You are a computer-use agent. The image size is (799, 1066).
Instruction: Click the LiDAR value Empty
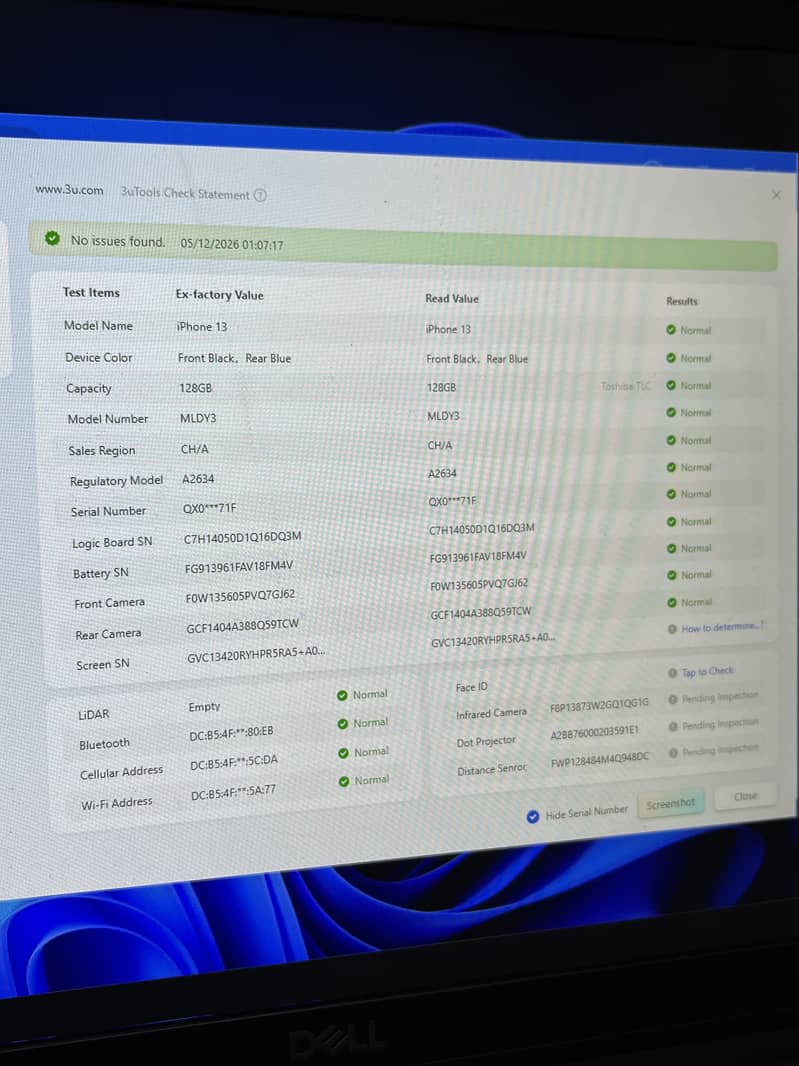point(204,706)
